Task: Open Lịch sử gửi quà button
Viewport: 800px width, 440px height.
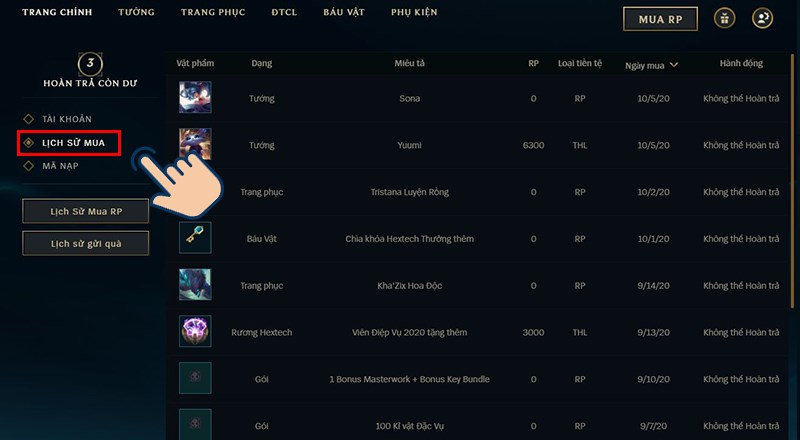Action: coord(86,242)
